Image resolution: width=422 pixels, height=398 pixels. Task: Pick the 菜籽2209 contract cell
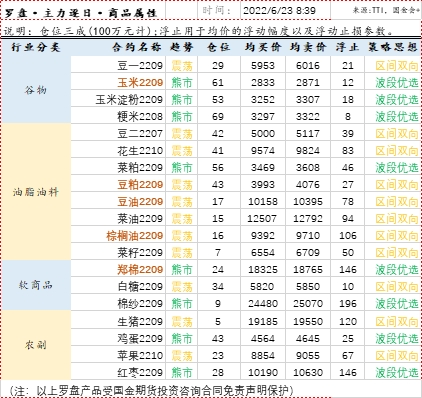[140, 253]
